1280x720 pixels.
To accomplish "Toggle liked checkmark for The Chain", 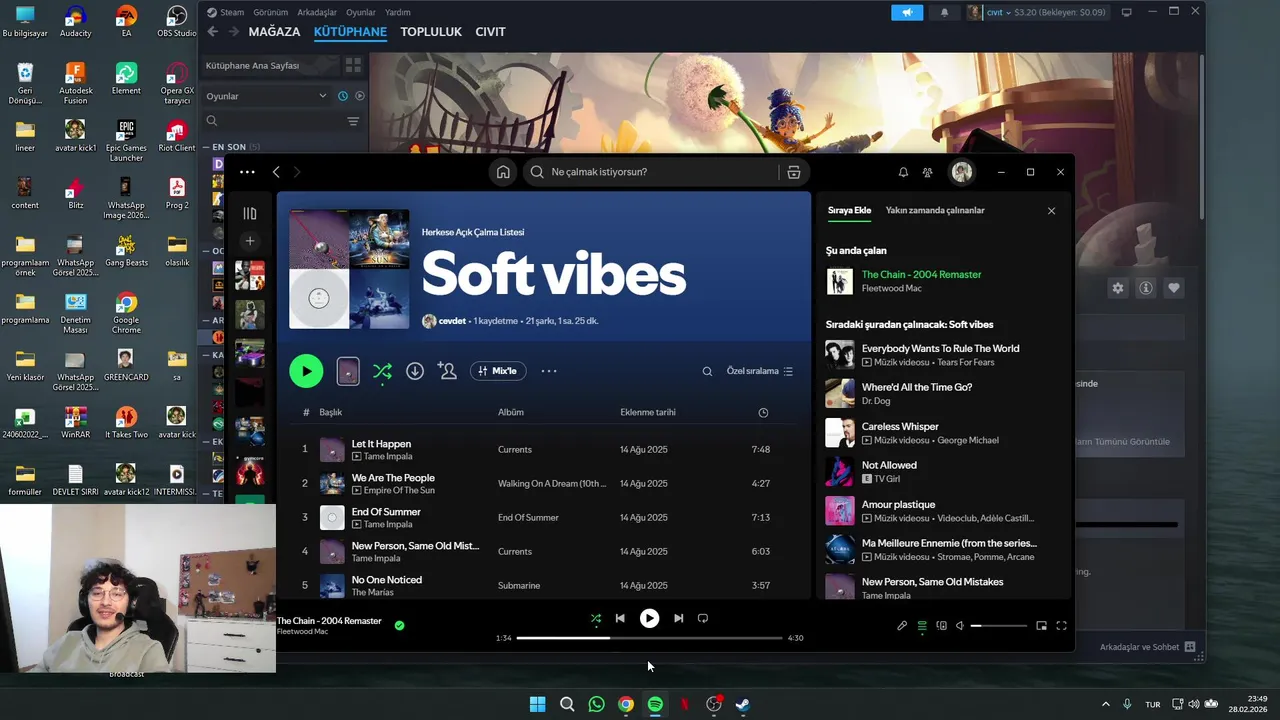I will click(399, 625).
